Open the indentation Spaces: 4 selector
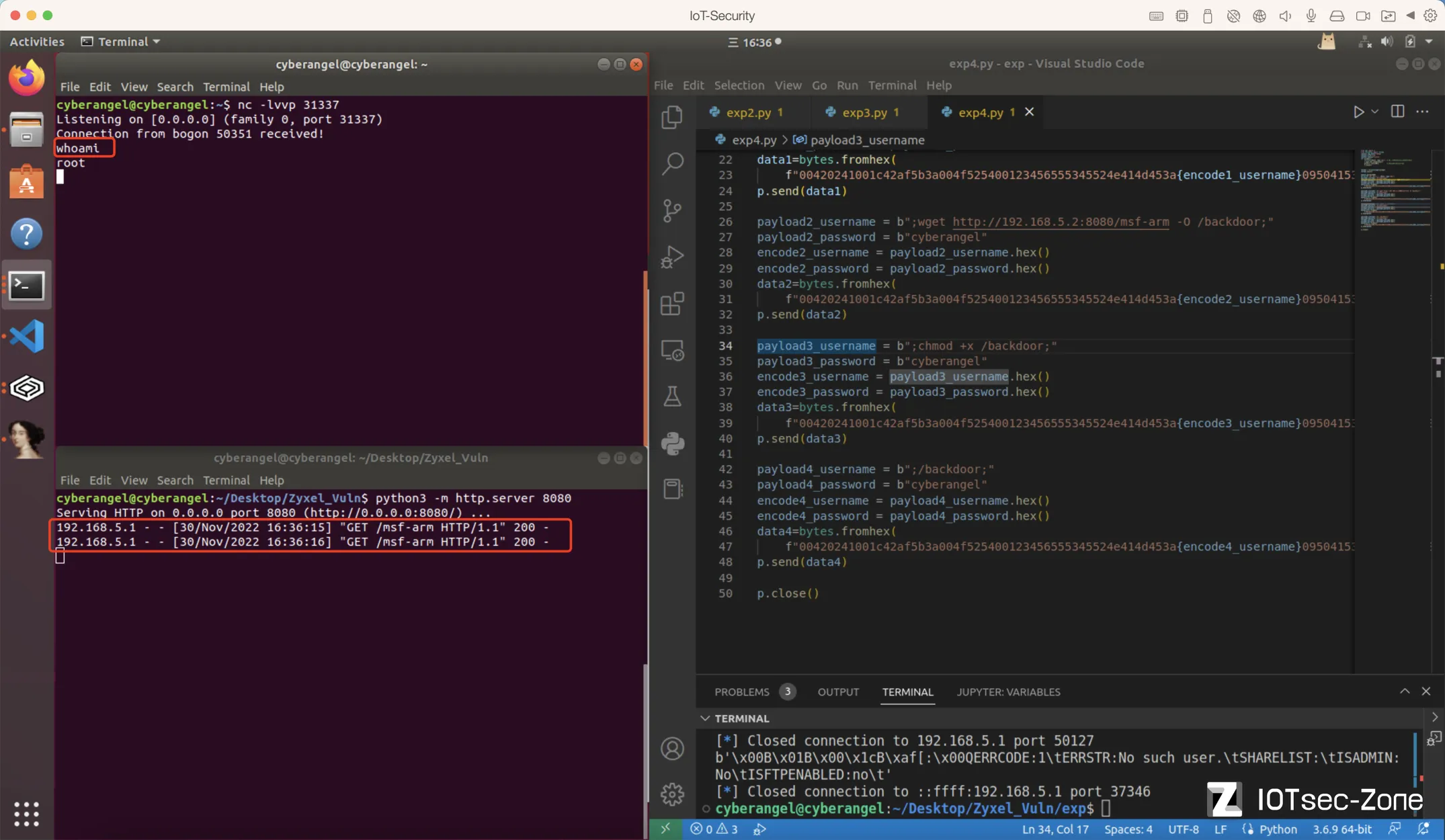Screen dimensions: 1445x840 pos(1128,829)
